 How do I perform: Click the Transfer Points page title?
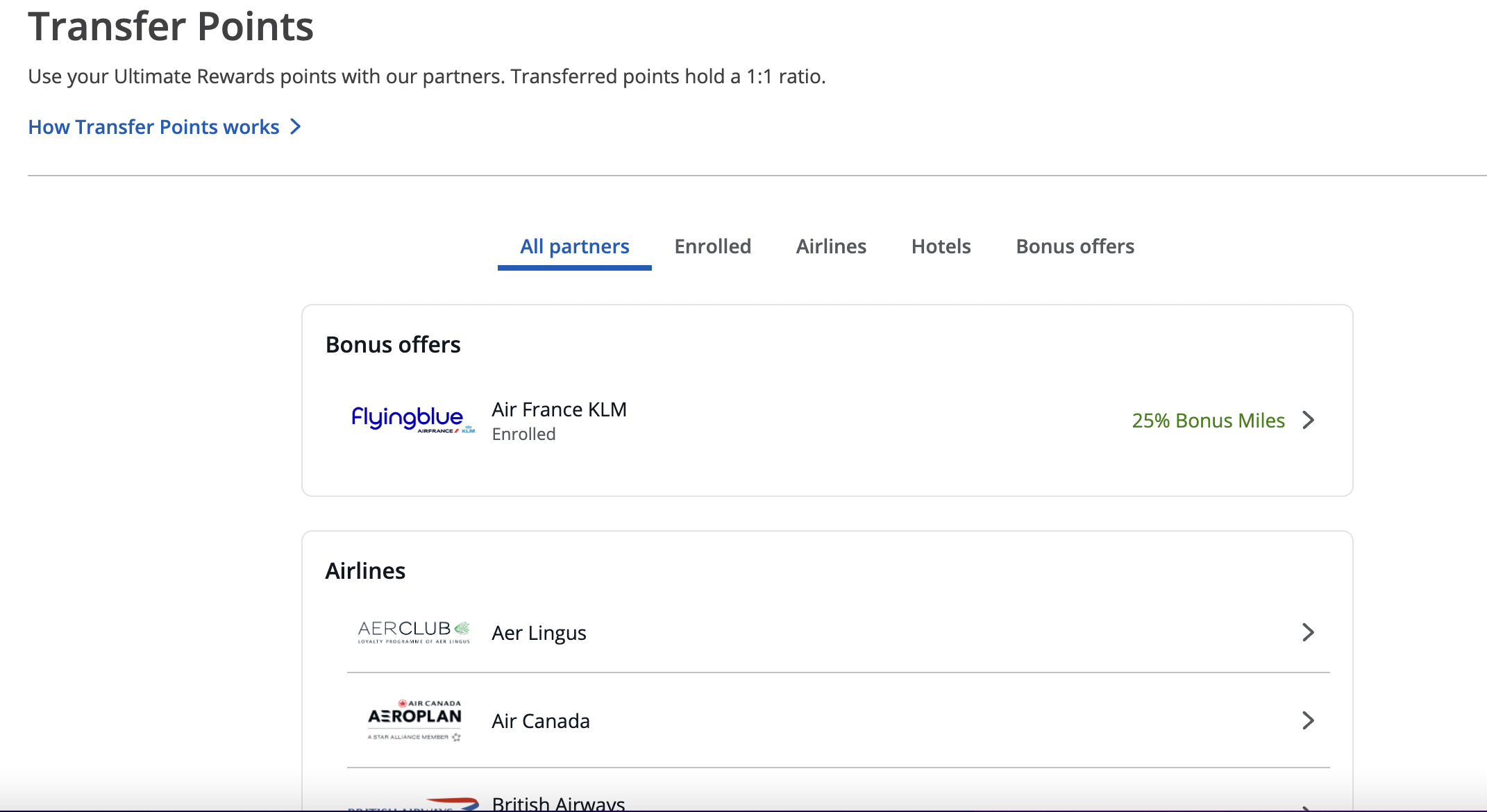(171, 26)
